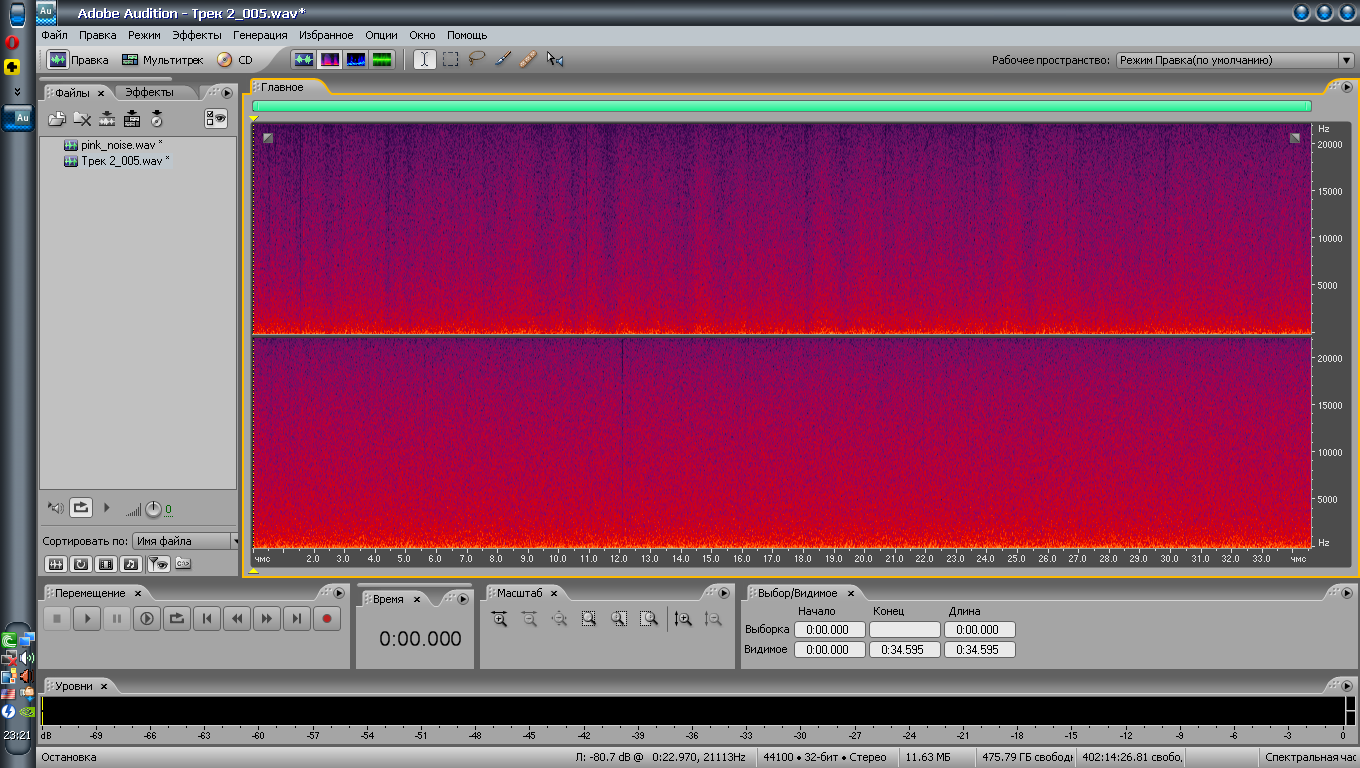Open the Main panel options menu
The image size is (1360, 768).
tap(1345, 88)
